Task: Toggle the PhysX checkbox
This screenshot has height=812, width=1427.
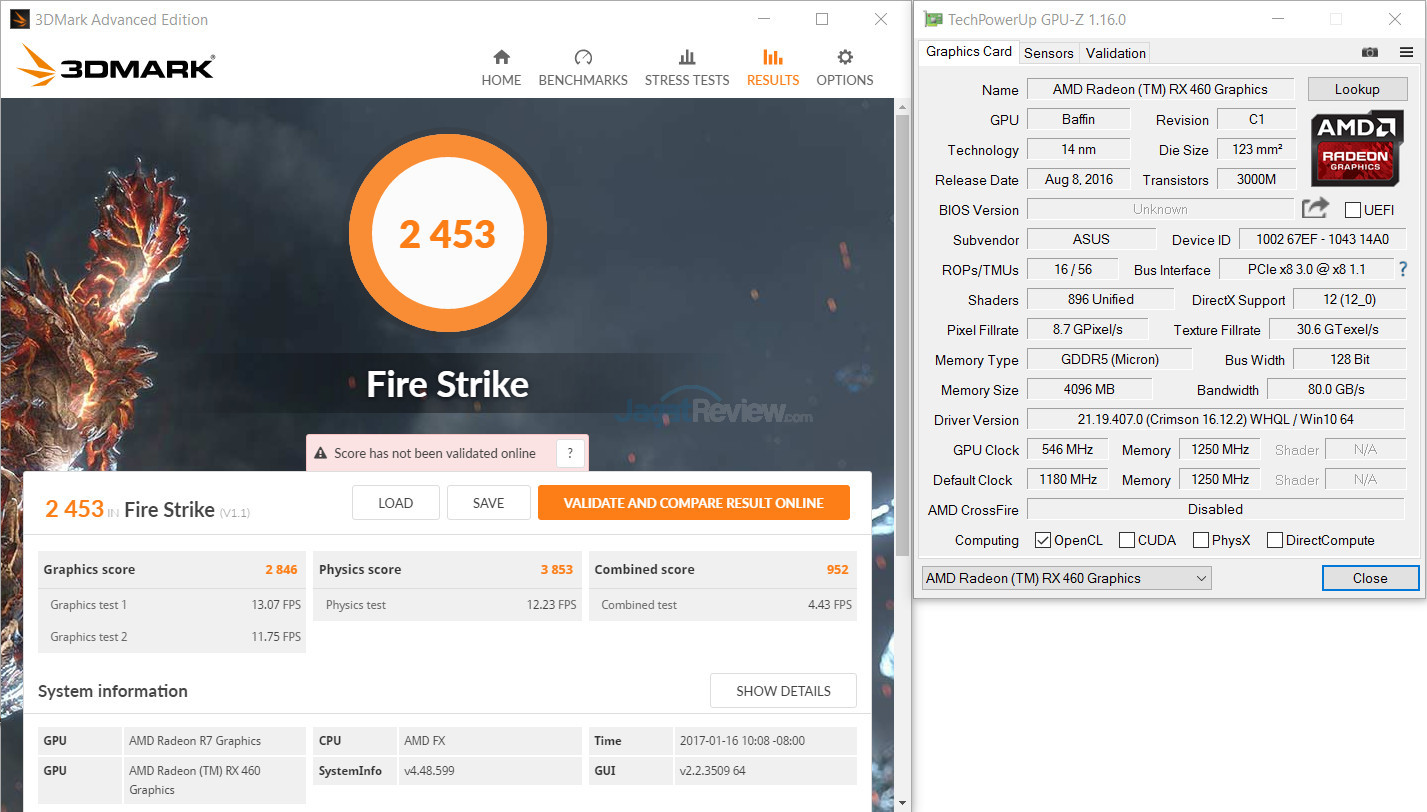Action: tap(1201, 540)
